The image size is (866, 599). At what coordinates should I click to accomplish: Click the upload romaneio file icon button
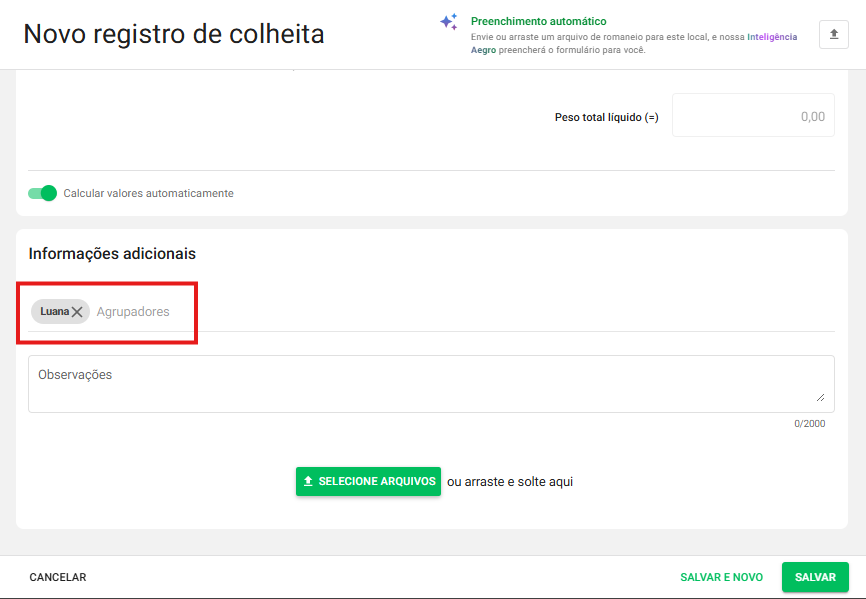(833, 34)
